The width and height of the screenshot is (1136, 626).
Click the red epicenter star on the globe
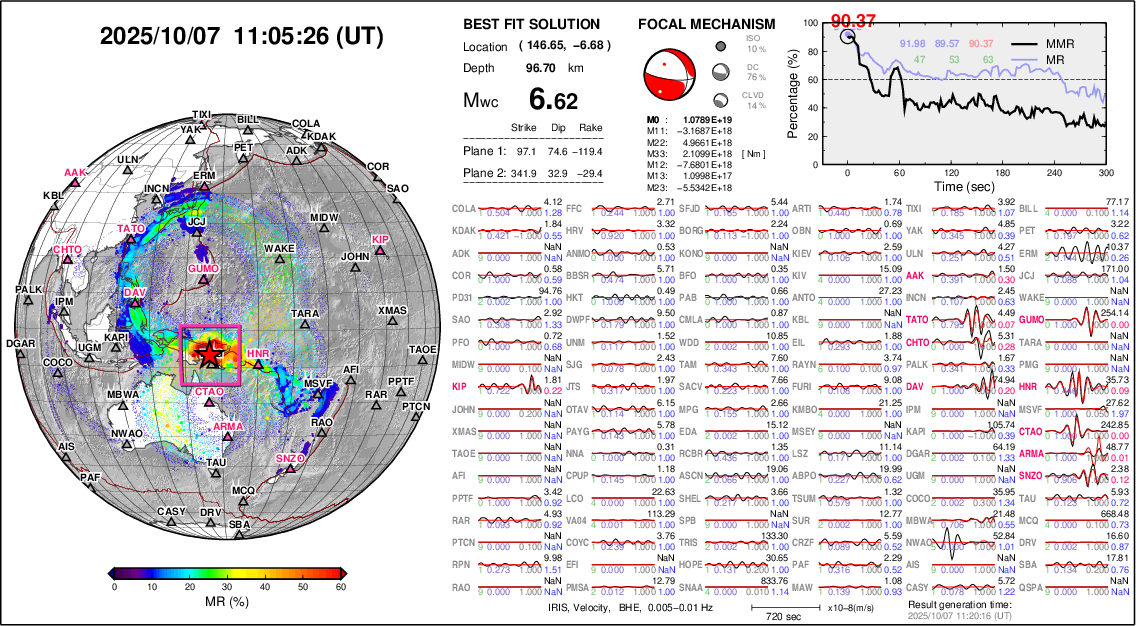[209, 352]
